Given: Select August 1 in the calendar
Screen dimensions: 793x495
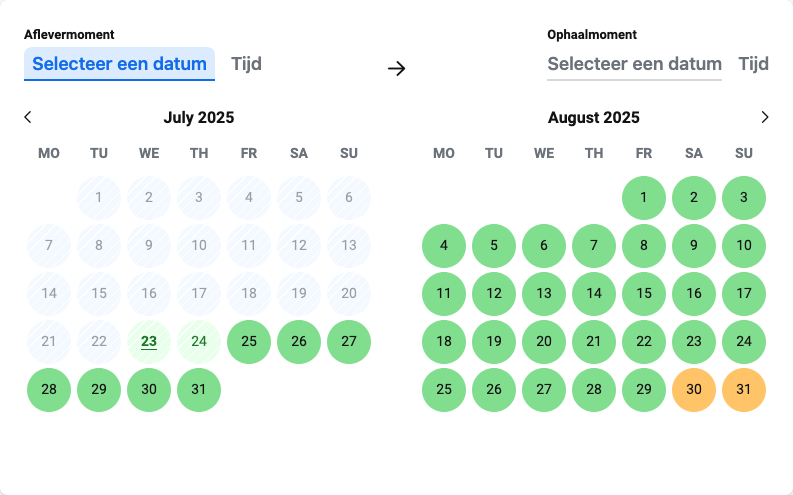Looking at the screenshot, I should click(644, 198).
